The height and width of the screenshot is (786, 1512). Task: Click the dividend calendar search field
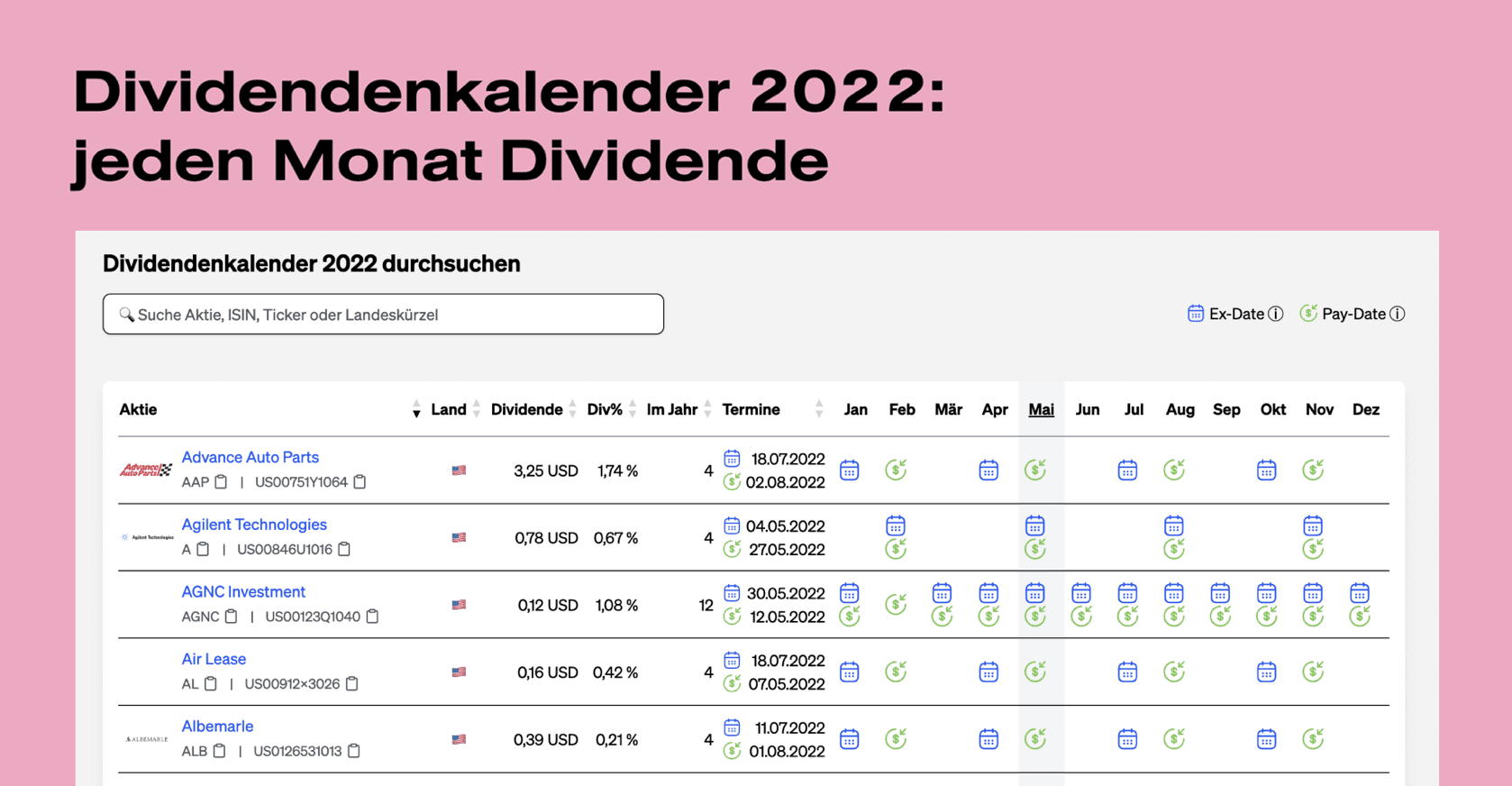tap(383, 314)
